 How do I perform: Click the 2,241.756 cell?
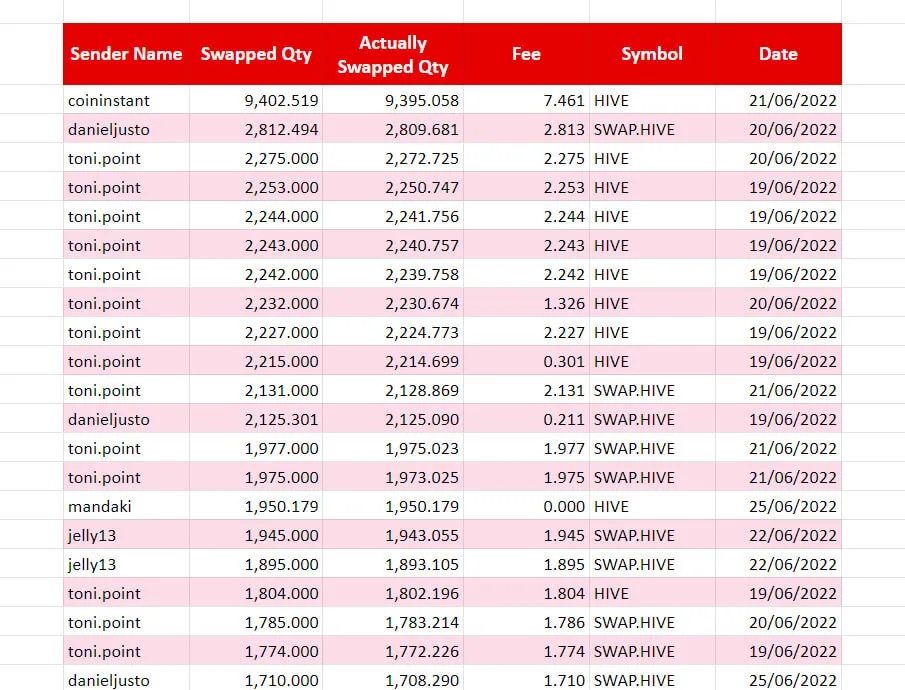pos(392,216)
